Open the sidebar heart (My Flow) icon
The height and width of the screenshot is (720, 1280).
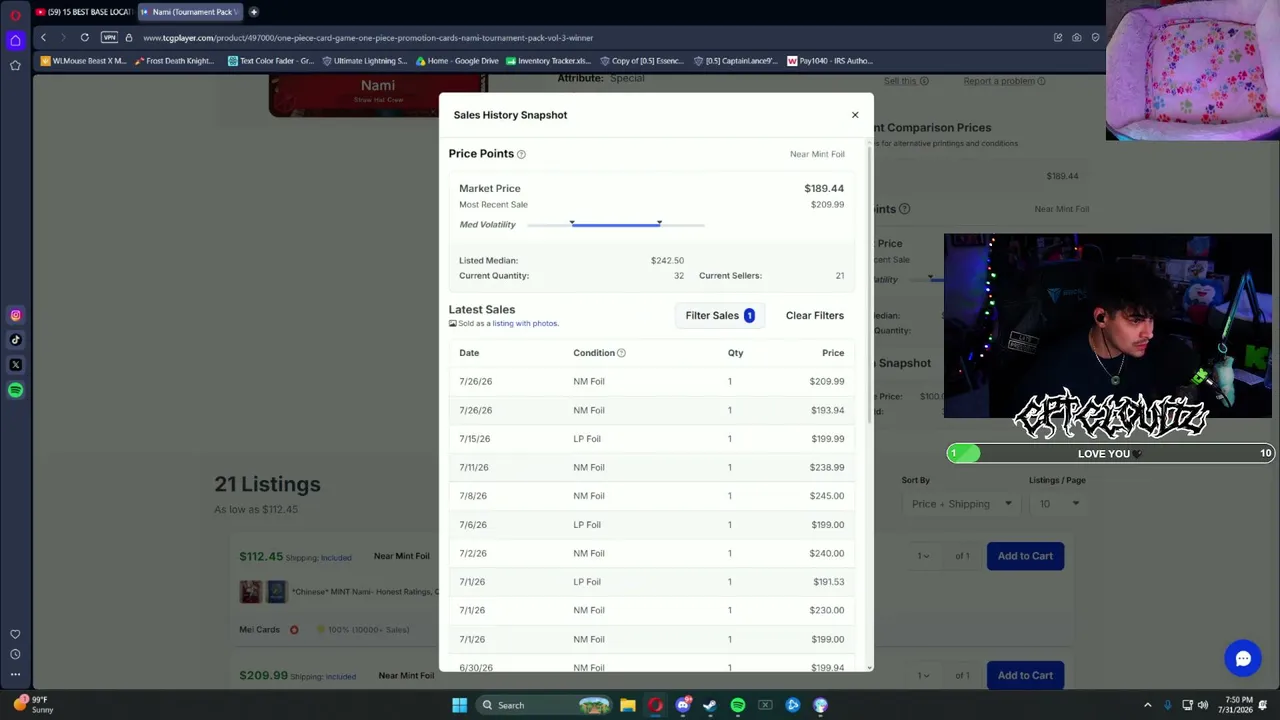pos(15,634)
